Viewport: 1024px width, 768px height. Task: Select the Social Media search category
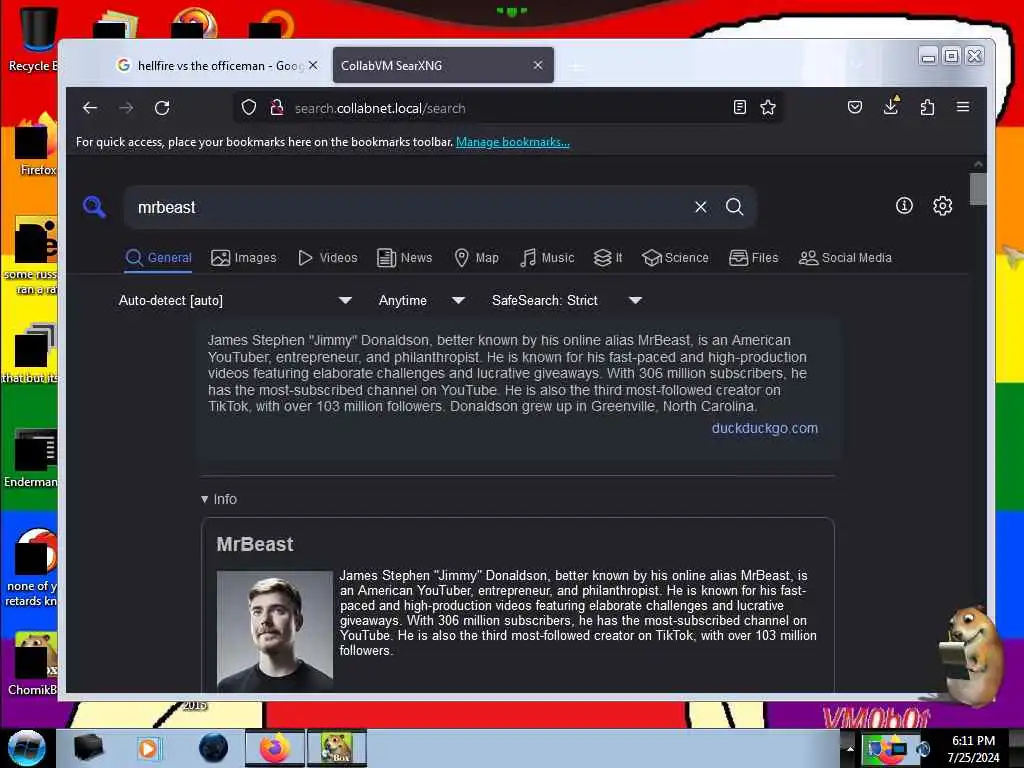(845, 258)
